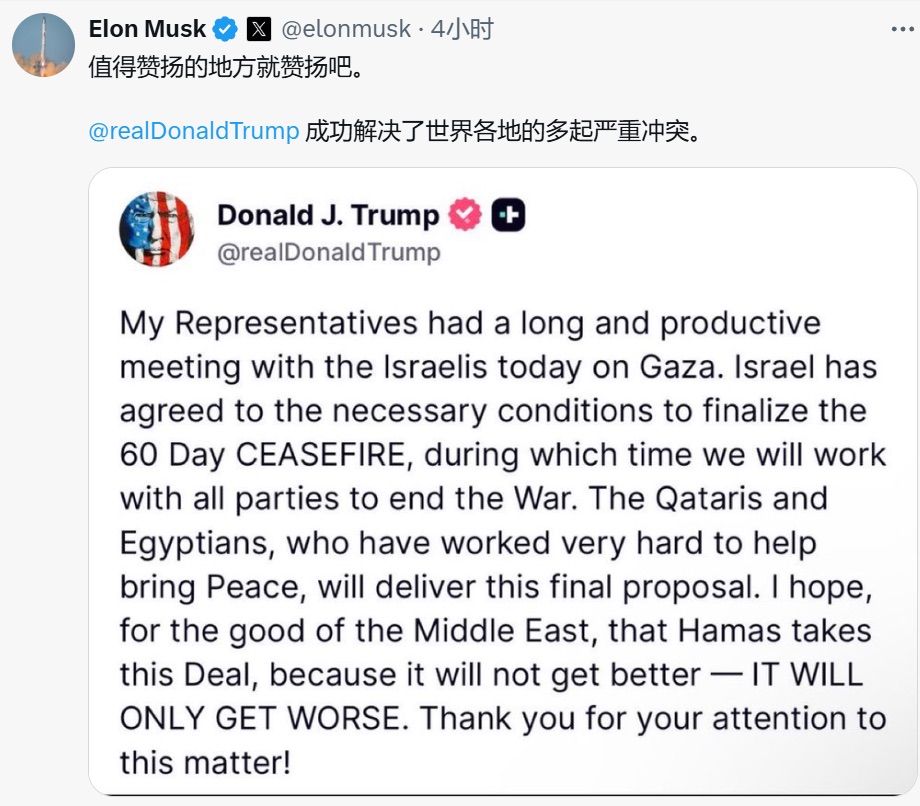Click the black plus badge icon
This screenshot has height=806, width=920.
pyautogui.click(x=508, y=215)
